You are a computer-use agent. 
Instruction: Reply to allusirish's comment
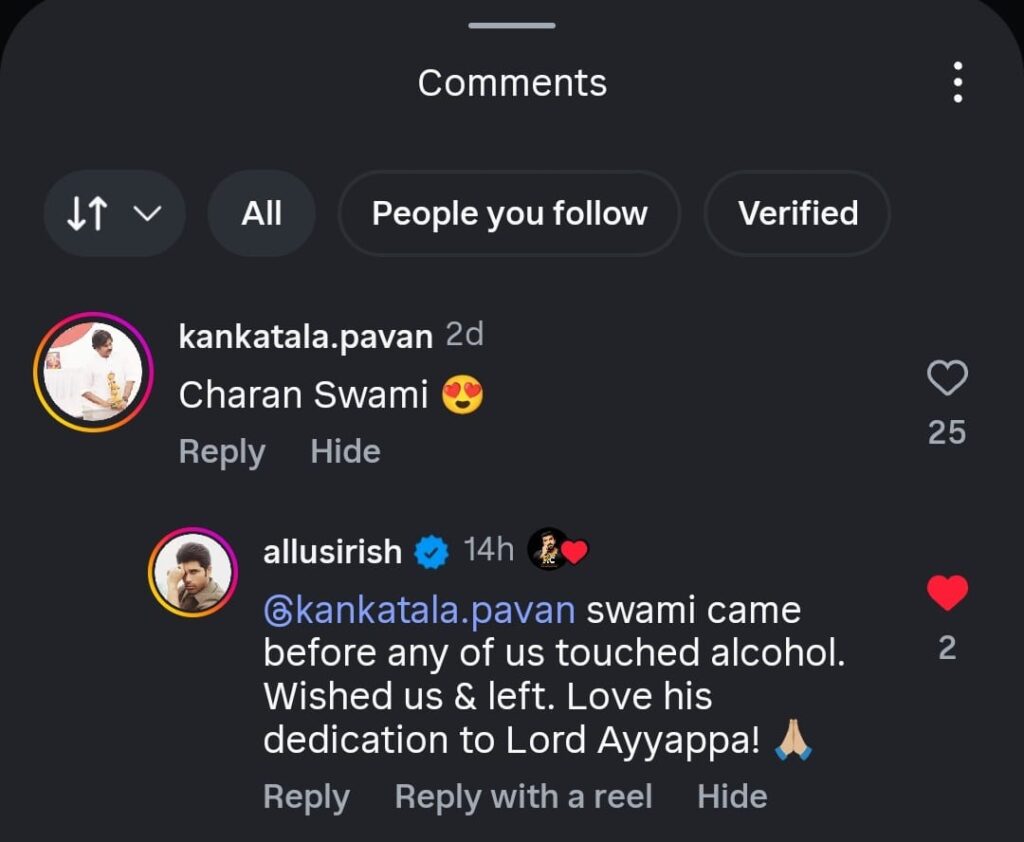306,797
